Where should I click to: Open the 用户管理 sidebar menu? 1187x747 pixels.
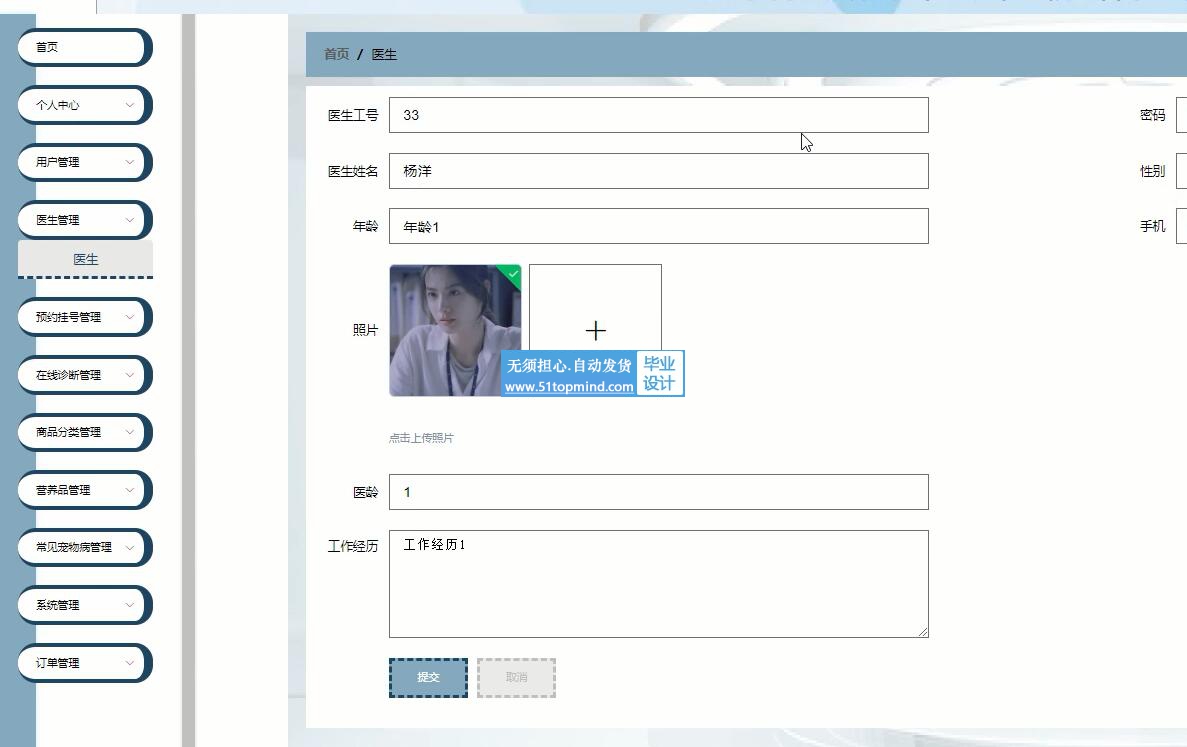click(x=84, y=162)
